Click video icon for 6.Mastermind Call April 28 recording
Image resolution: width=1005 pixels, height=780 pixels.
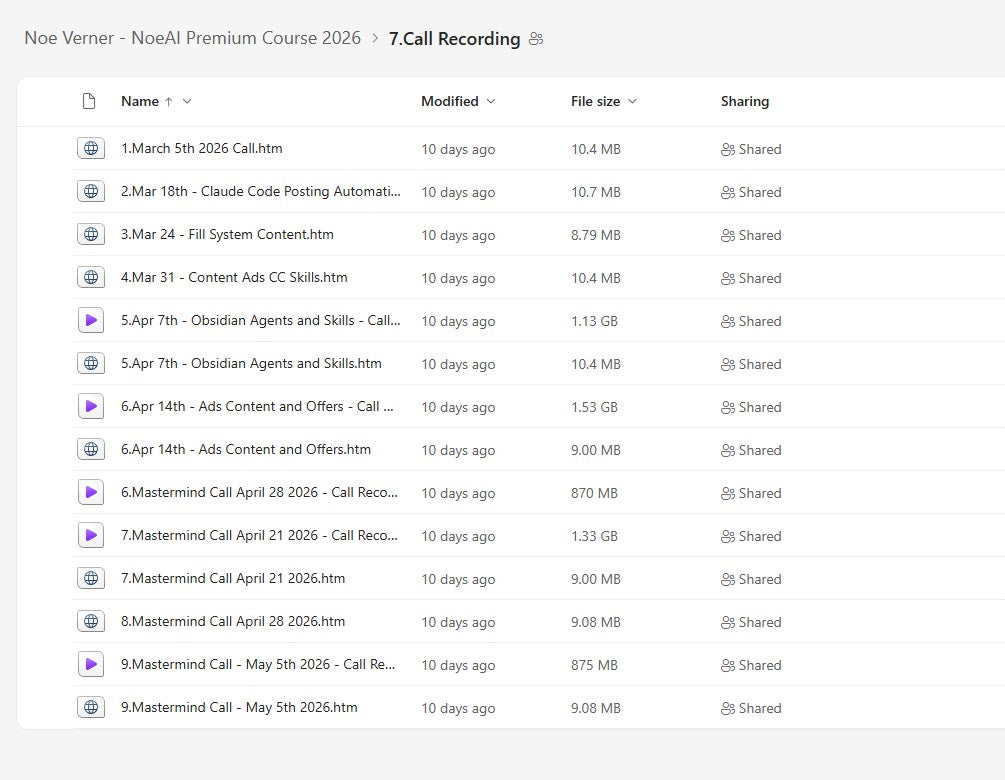click(x=91, y=492)
